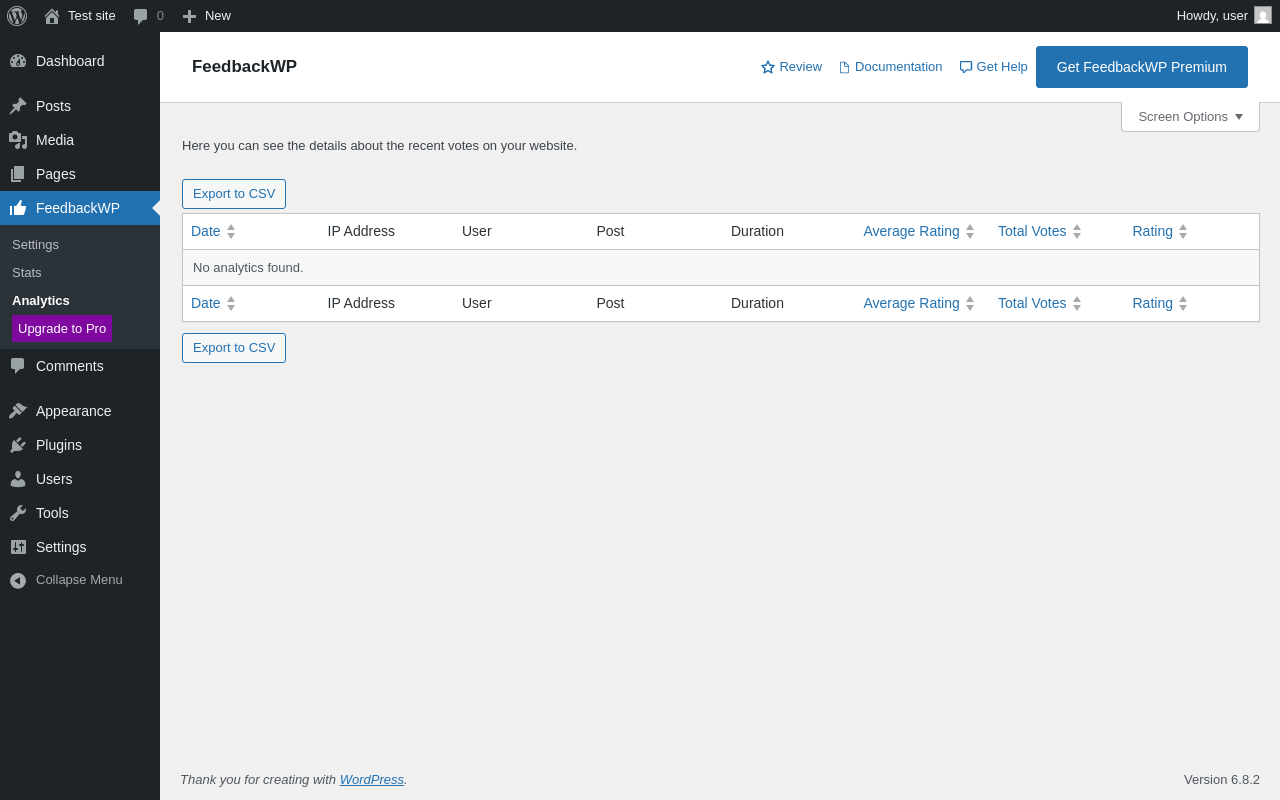Click the Dashboard gauge icon
Viewport: 1280px width, 800px height.
18,61
